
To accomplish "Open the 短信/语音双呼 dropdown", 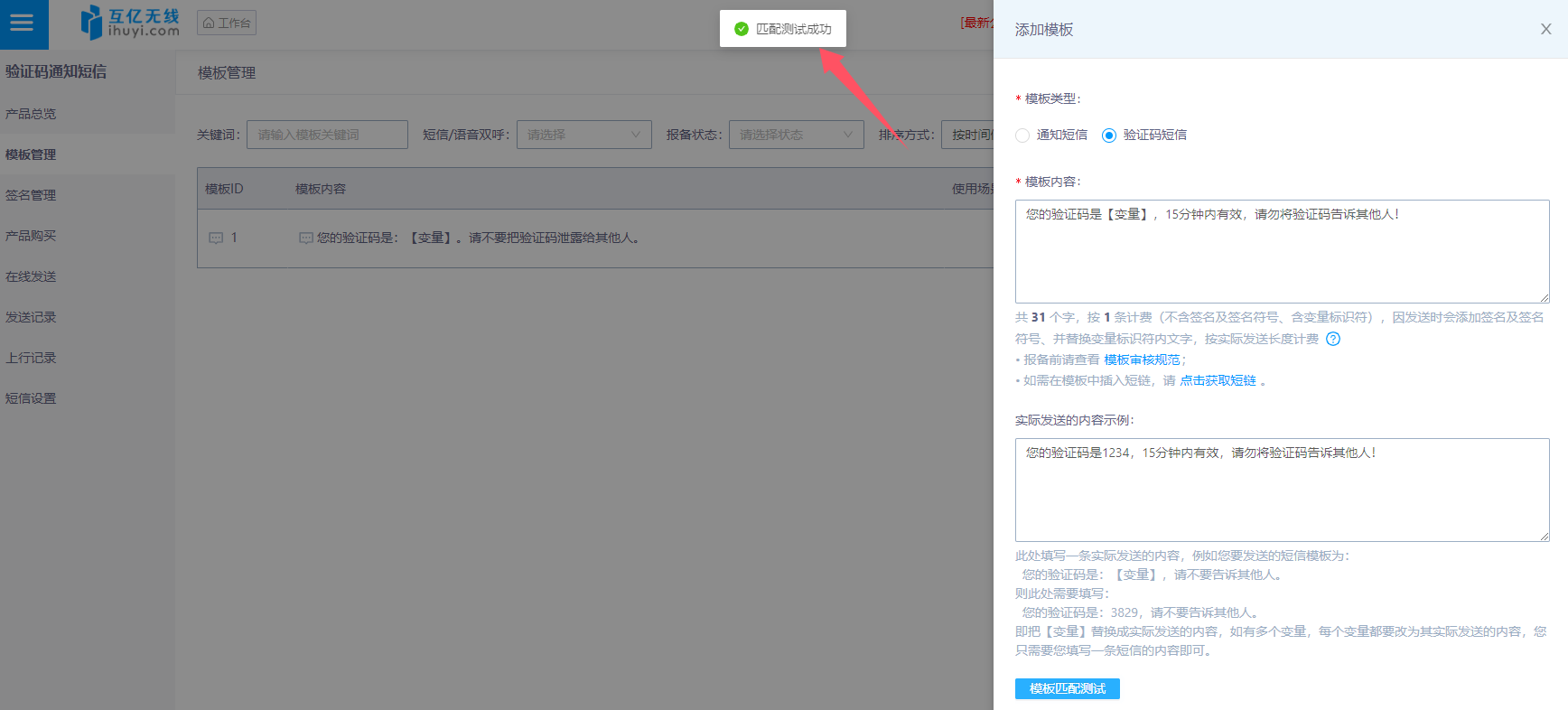I will [583, 135].
